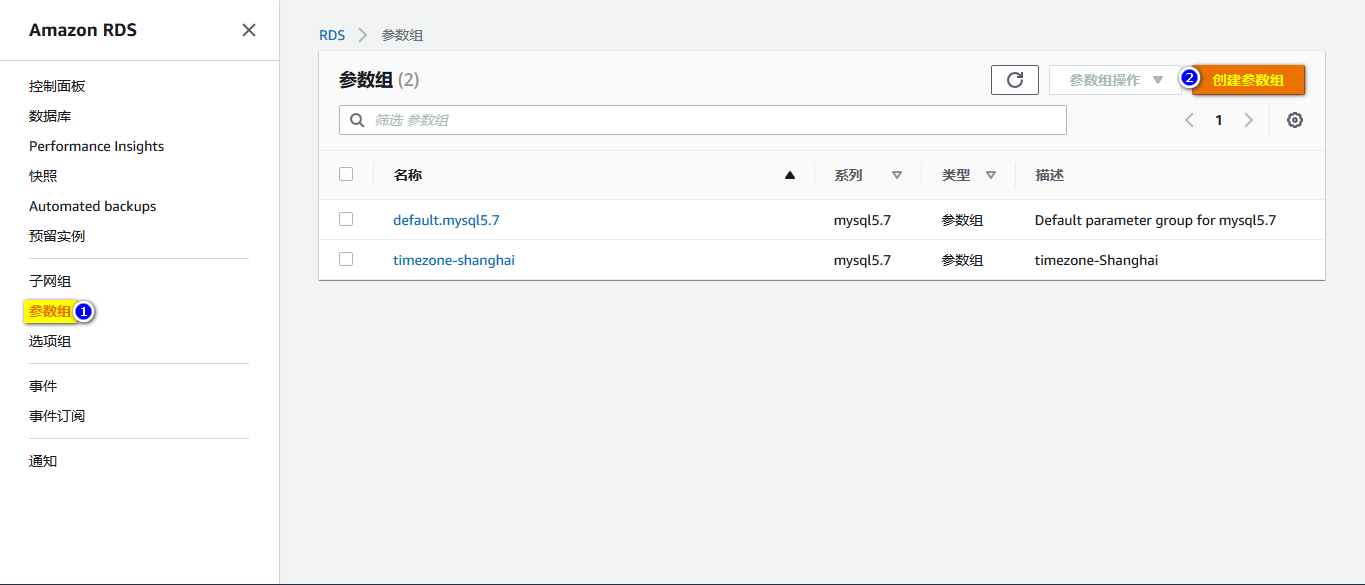Screen dimensions: 1365x585
Task: Sort by 类型 column arrow
Action: point(991,175)
